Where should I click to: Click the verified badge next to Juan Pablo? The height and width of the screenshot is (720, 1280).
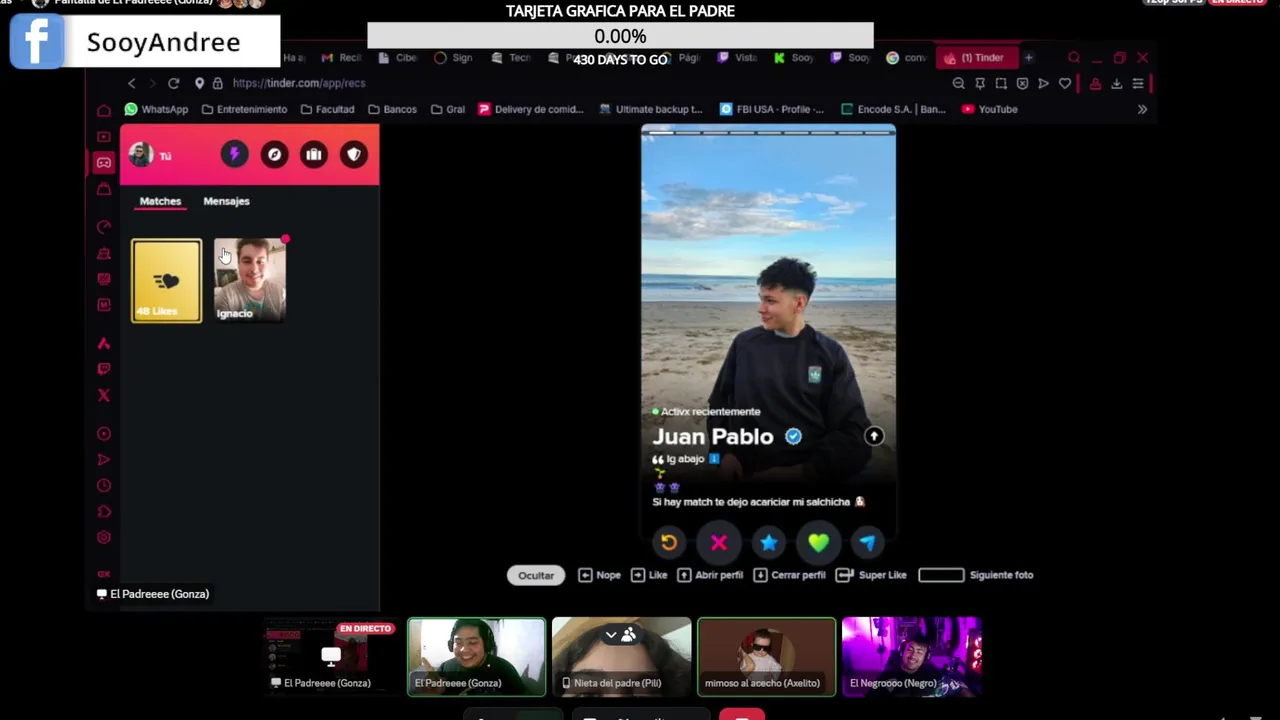coord(793,436)
